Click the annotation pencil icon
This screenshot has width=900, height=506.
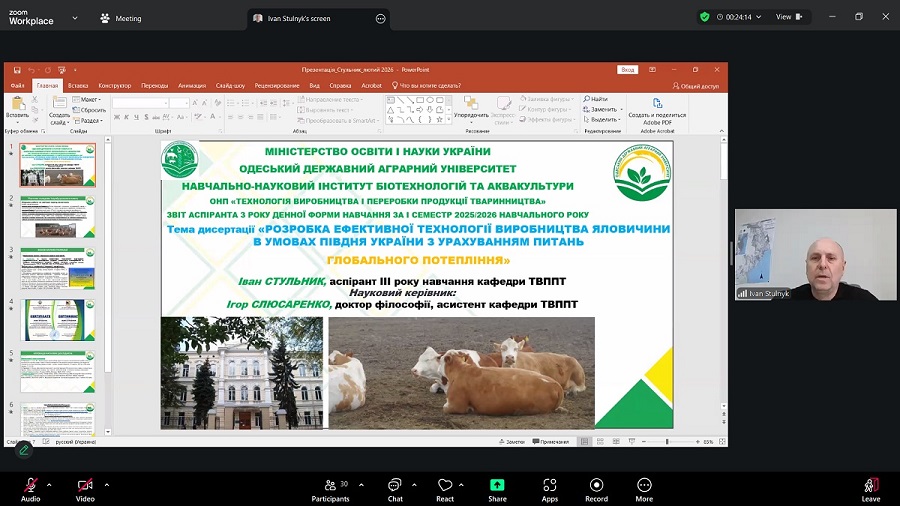(x=23, y=450)
